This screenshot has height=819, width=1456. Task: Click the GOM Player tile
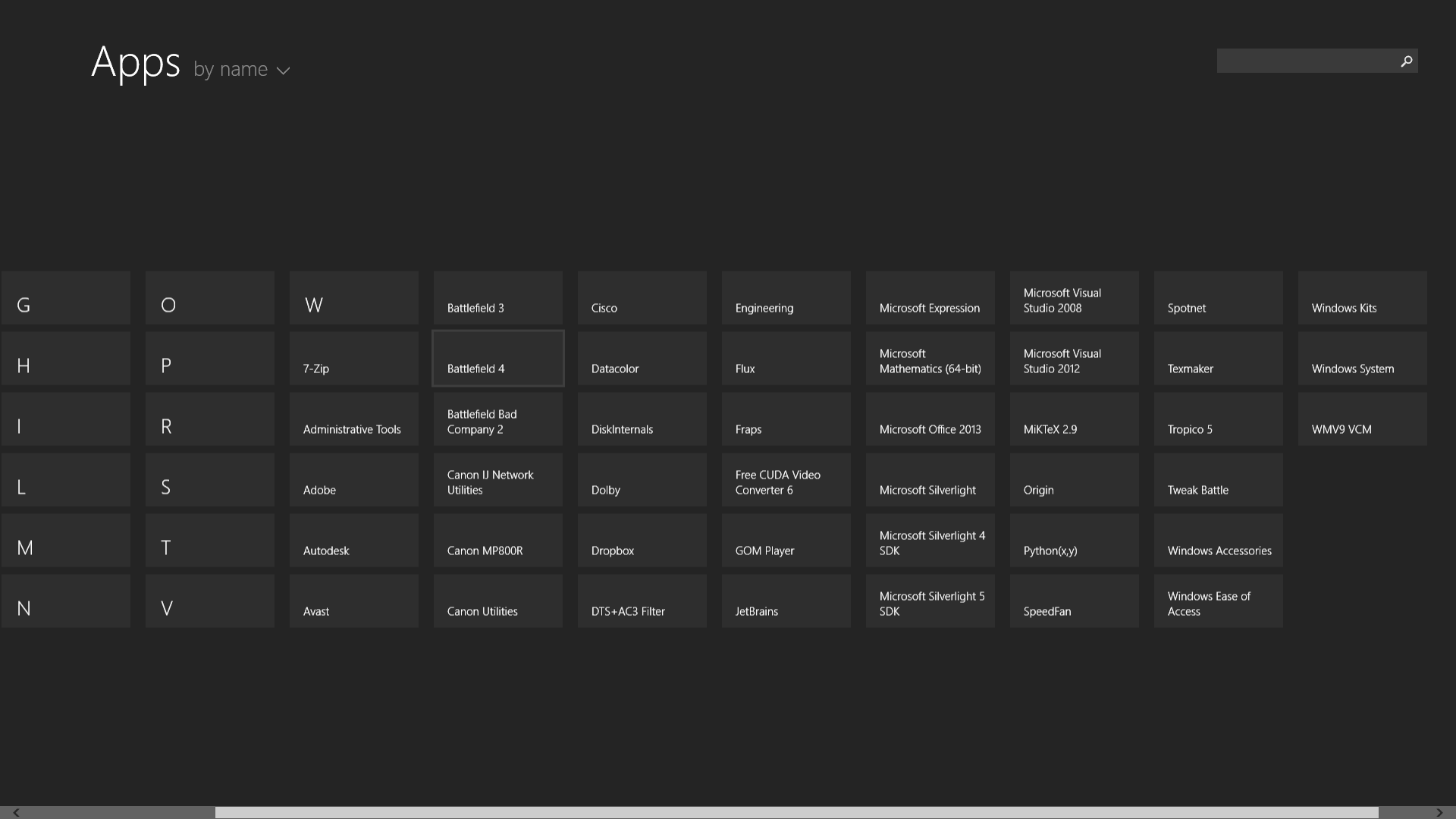click(786, 541)
